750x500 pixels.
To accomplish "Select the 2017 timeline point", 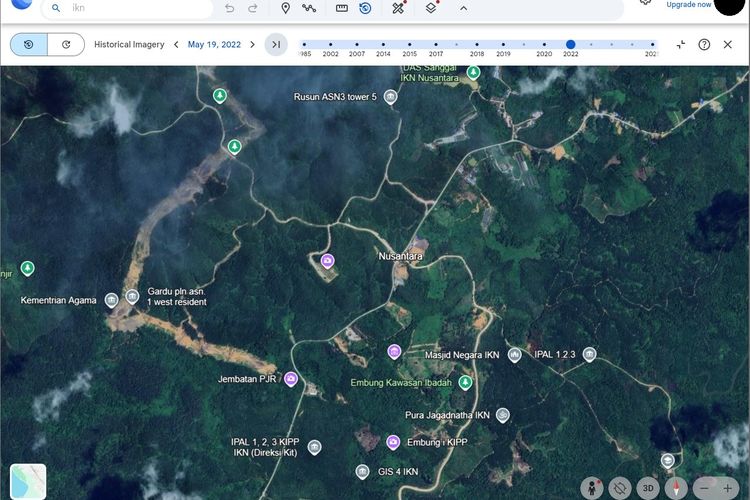I will click(436, 44).
